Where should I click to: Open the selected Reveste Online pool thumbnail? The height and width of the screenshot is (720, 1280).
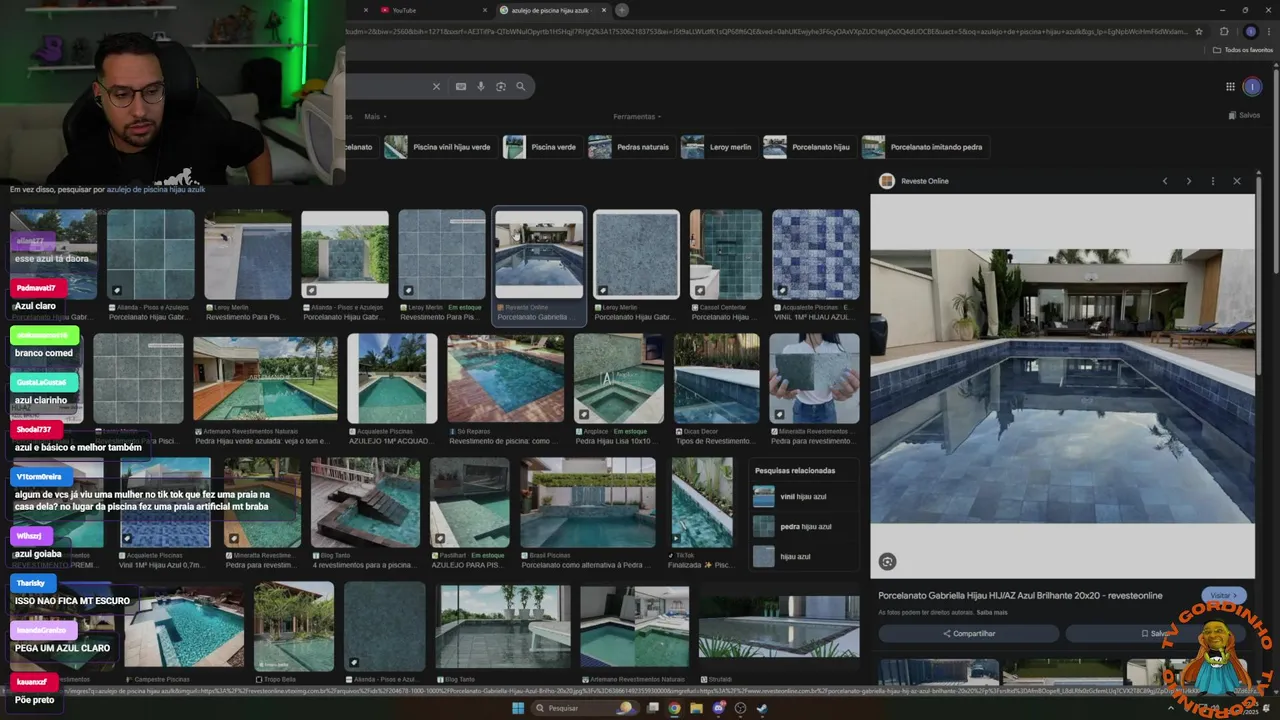tap(539, 254)
